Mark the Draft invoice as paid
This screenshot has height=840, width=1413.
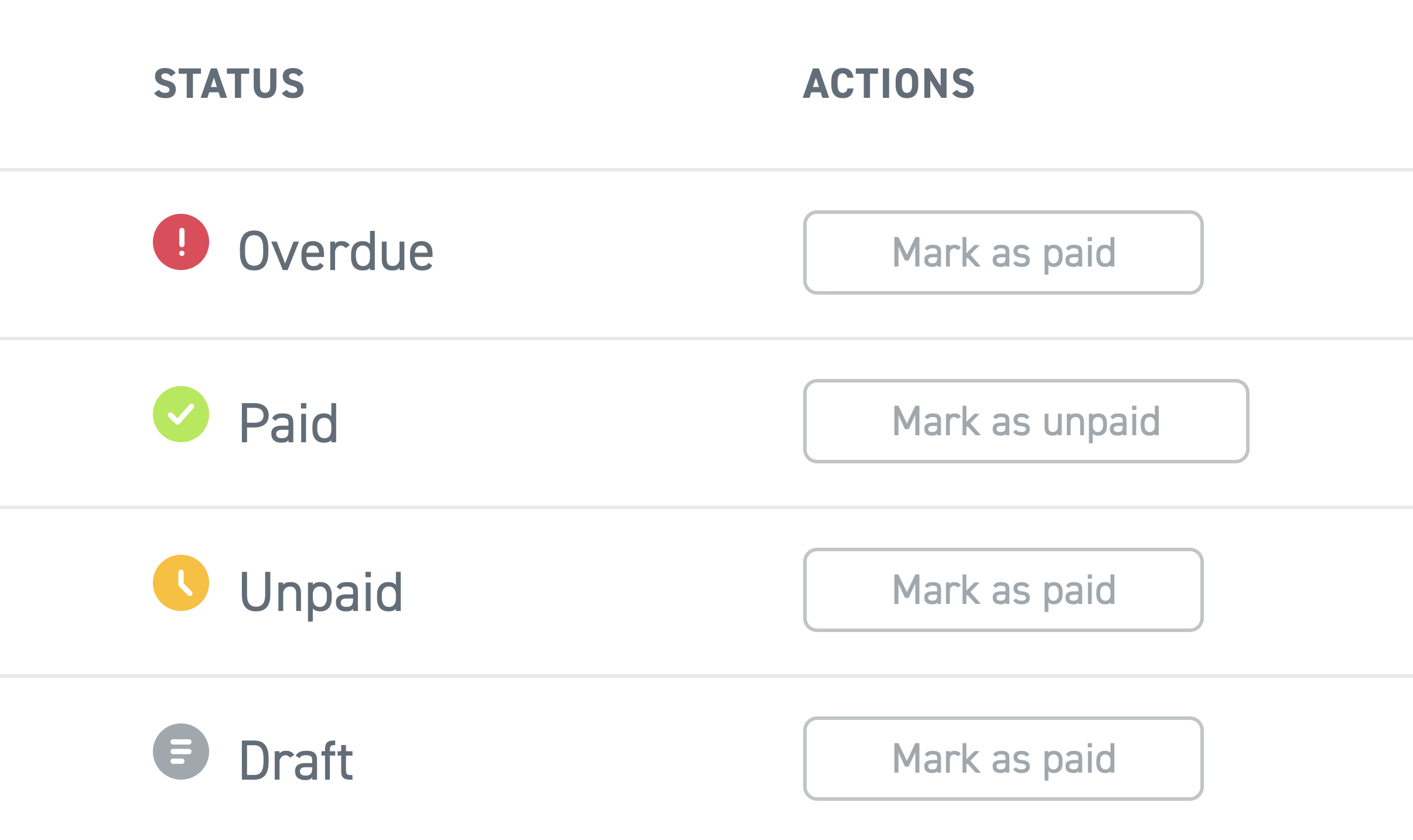[1004, 759]
